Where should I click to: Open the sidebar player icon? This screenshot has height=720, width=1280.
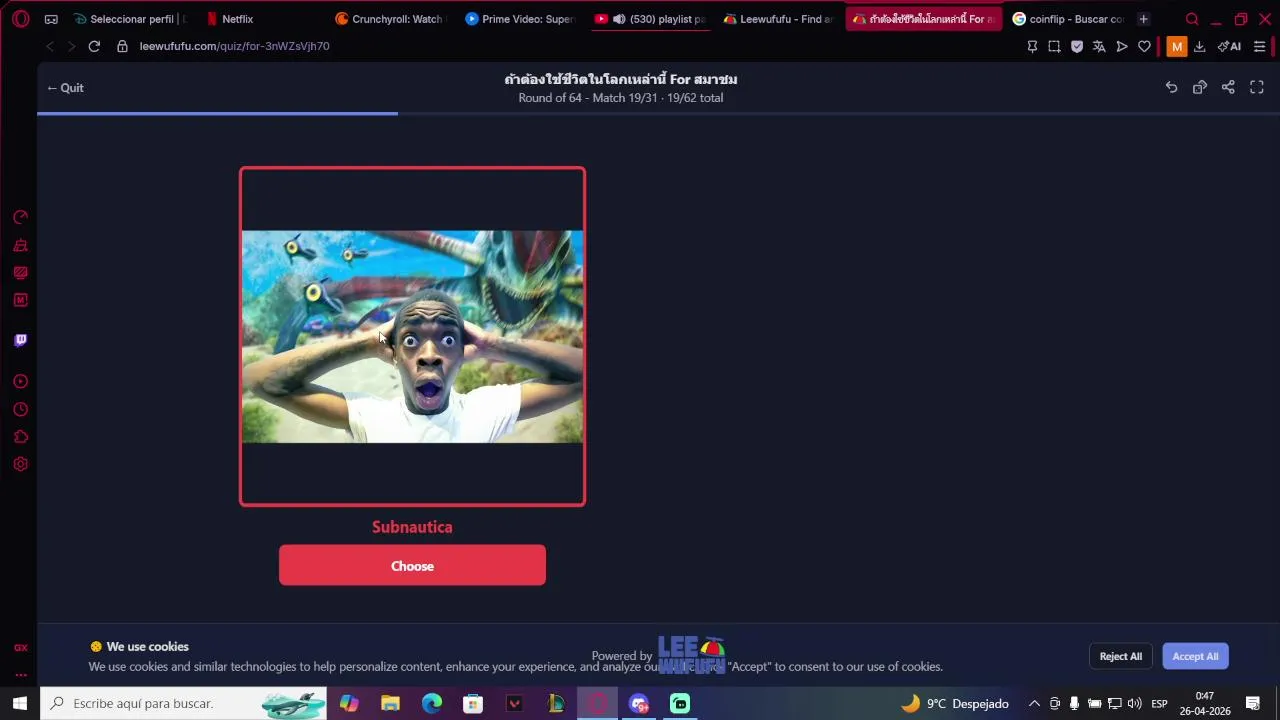[20, 381]
